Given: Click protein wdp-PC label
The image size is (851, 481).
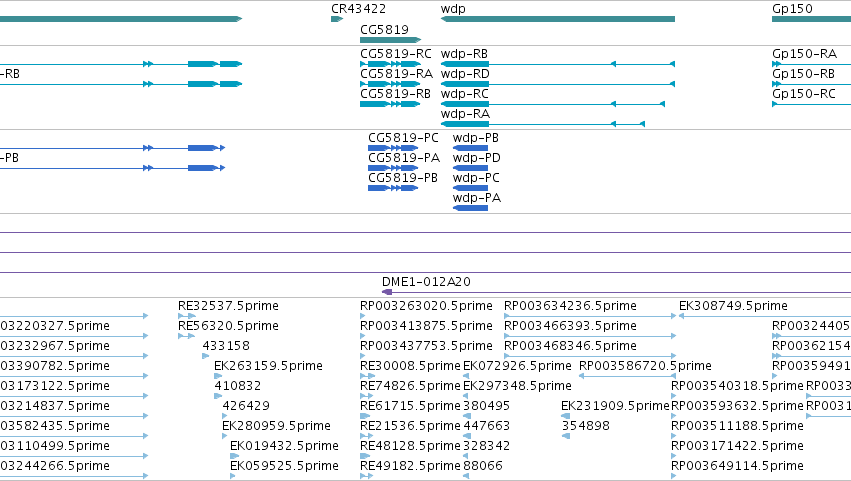Looking at the screenshot, I should pyautogui.click(x=476, y=178).
